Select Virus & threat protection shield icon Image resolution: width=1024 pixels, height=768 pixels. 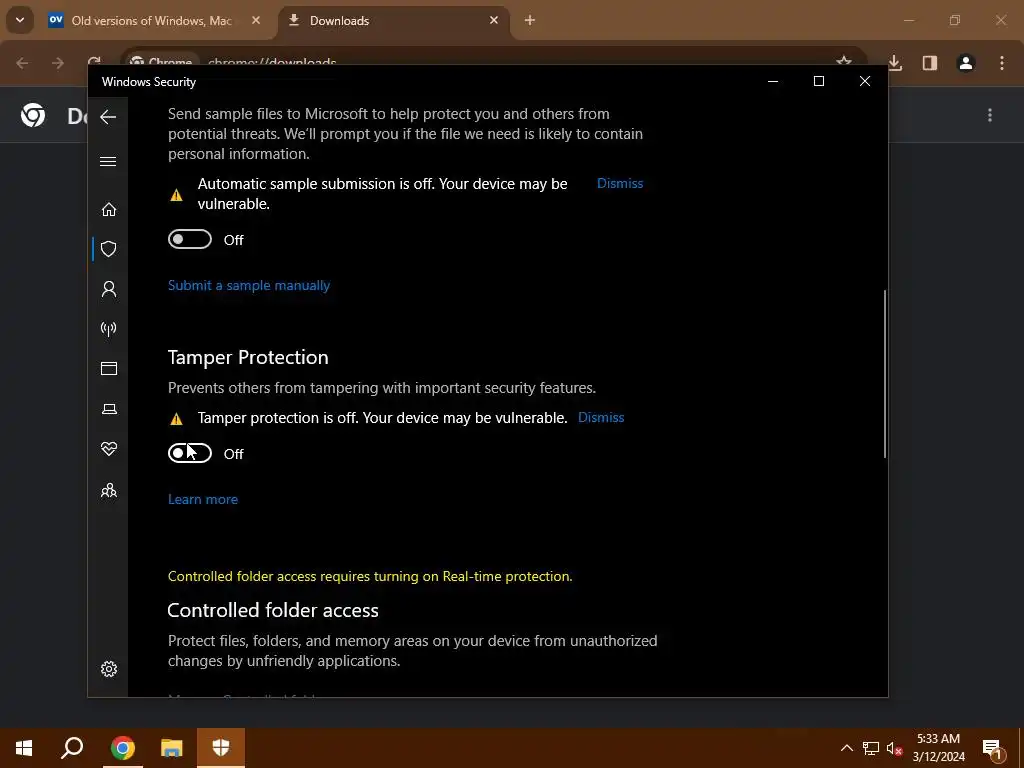pyautogui.click(x=108, y=249)
